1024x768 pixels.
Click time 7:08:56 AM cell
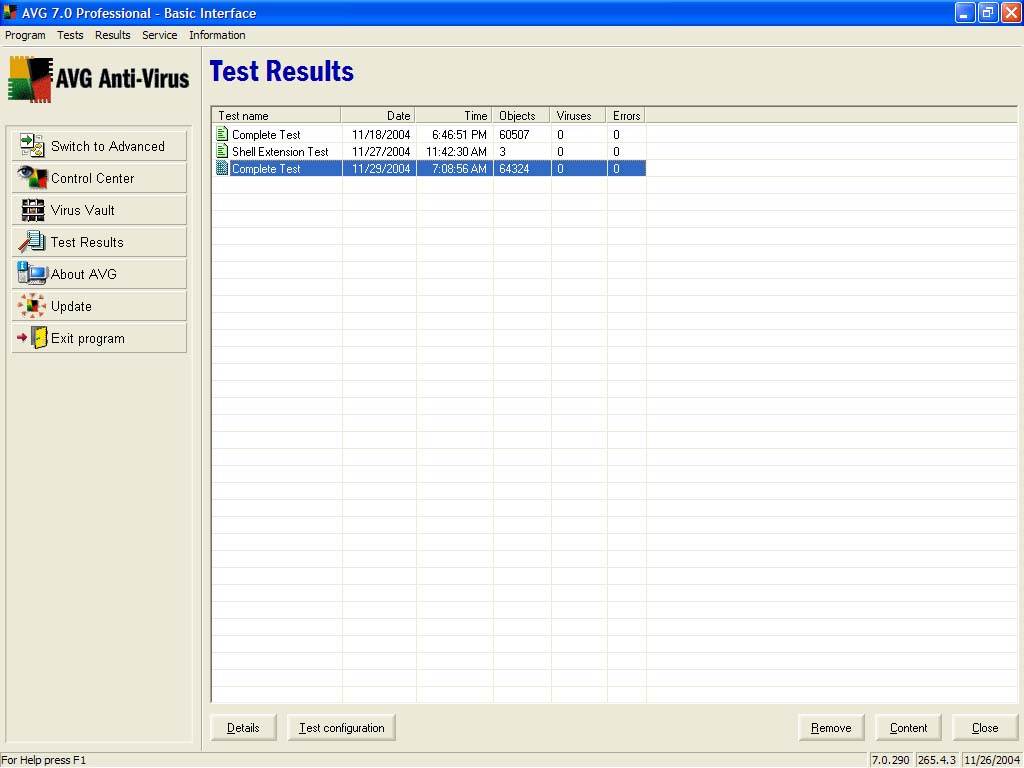coord(459,168)
